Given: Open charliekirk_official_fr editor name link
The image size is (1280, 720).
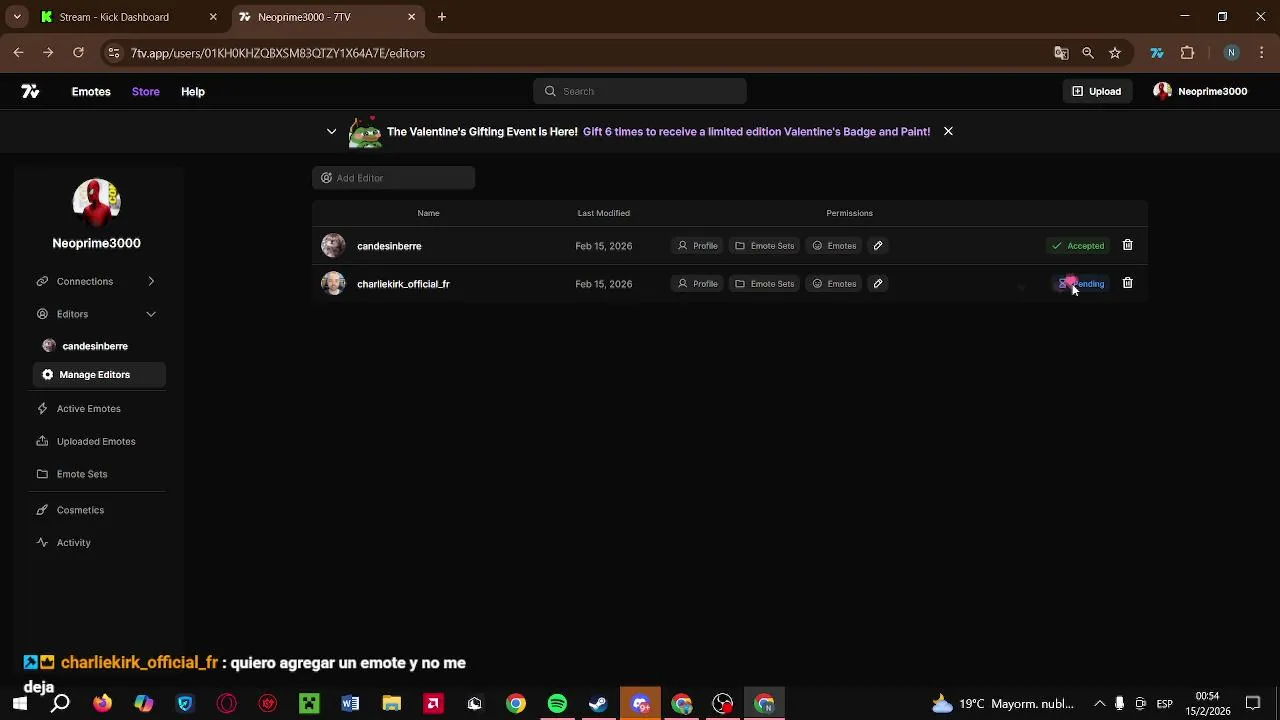Looking at the screenshot, I should [x=403, y=284].
